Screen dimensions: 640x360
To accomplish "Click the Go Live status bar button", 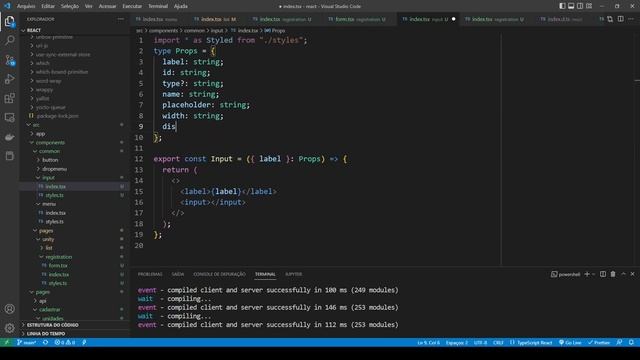I will pyautogui.click(x=570, y=342).
